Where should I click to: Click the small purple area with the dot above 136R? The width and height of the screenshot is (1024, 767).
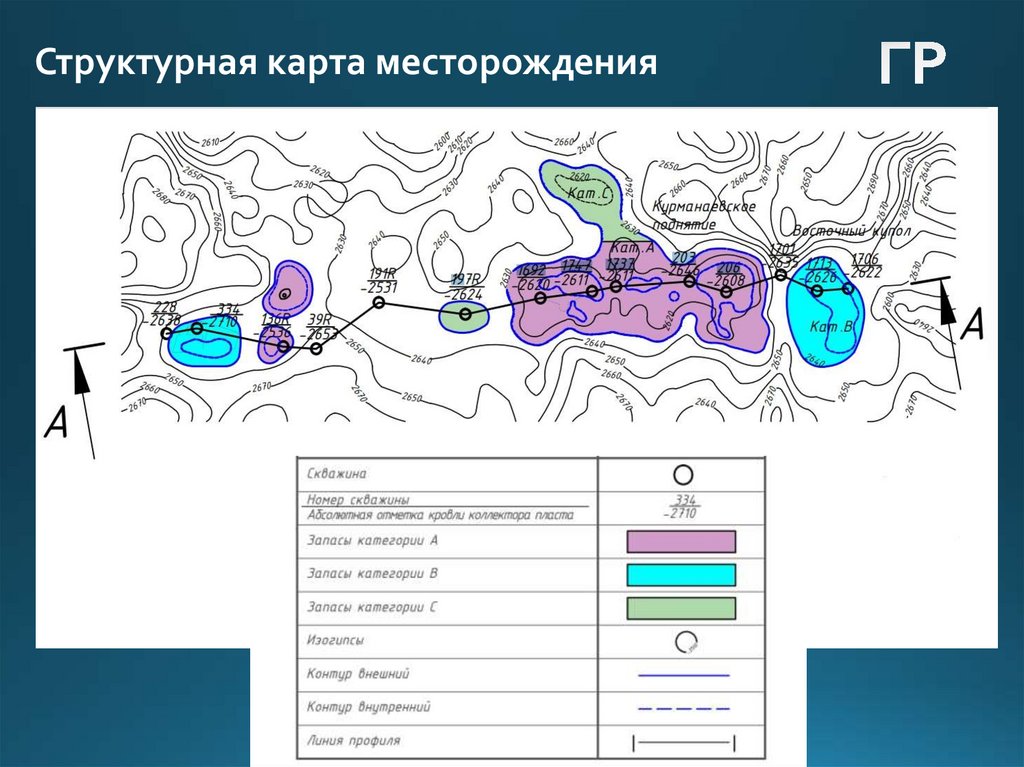point(286,288)
